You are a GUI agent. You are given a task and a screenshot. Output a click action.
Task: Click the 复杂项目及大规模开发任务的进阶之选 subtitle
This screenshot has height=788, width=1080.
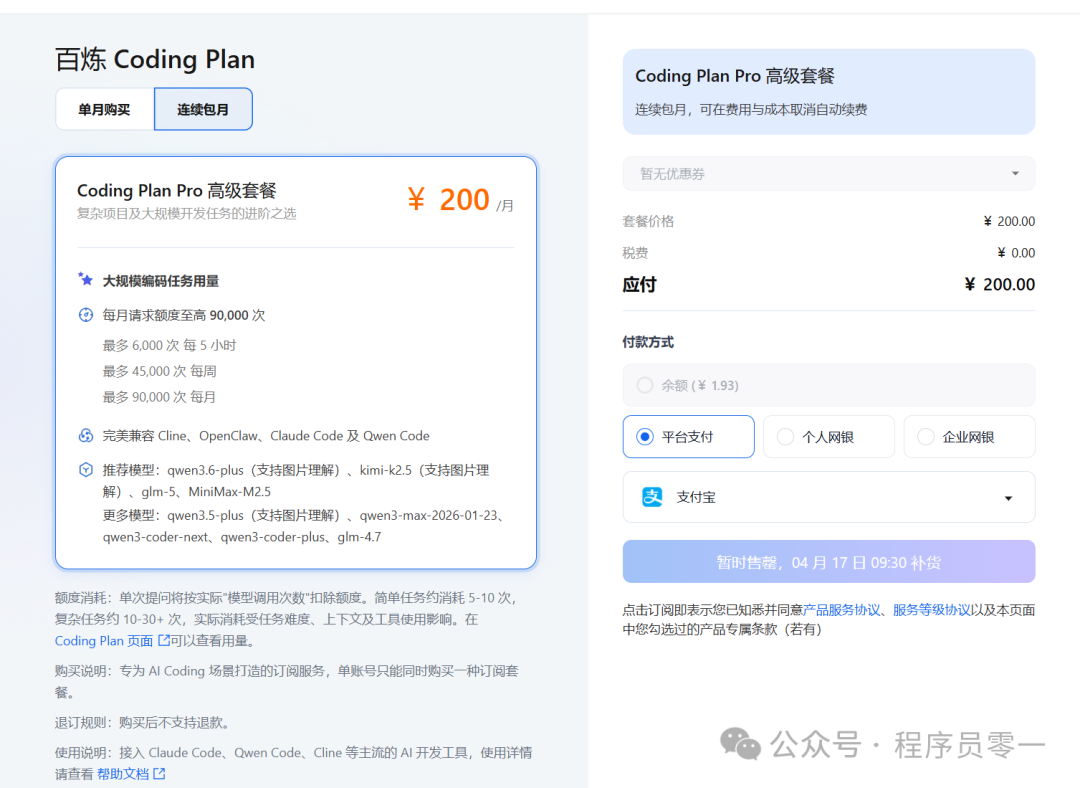187,214
